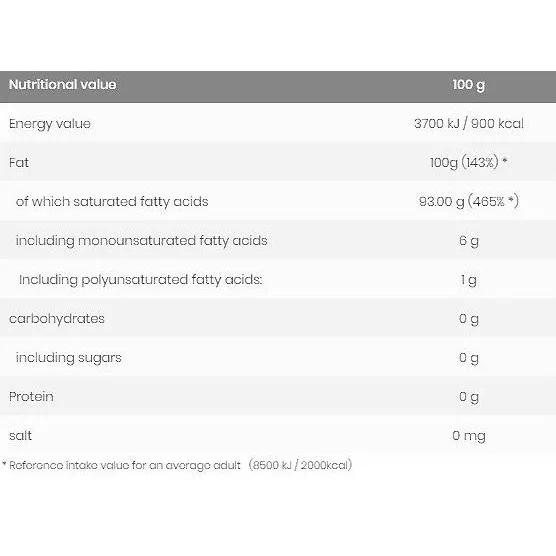Screen dimensions: 556x556
Task: Select the 100 g column header
Action: [468, 85]
